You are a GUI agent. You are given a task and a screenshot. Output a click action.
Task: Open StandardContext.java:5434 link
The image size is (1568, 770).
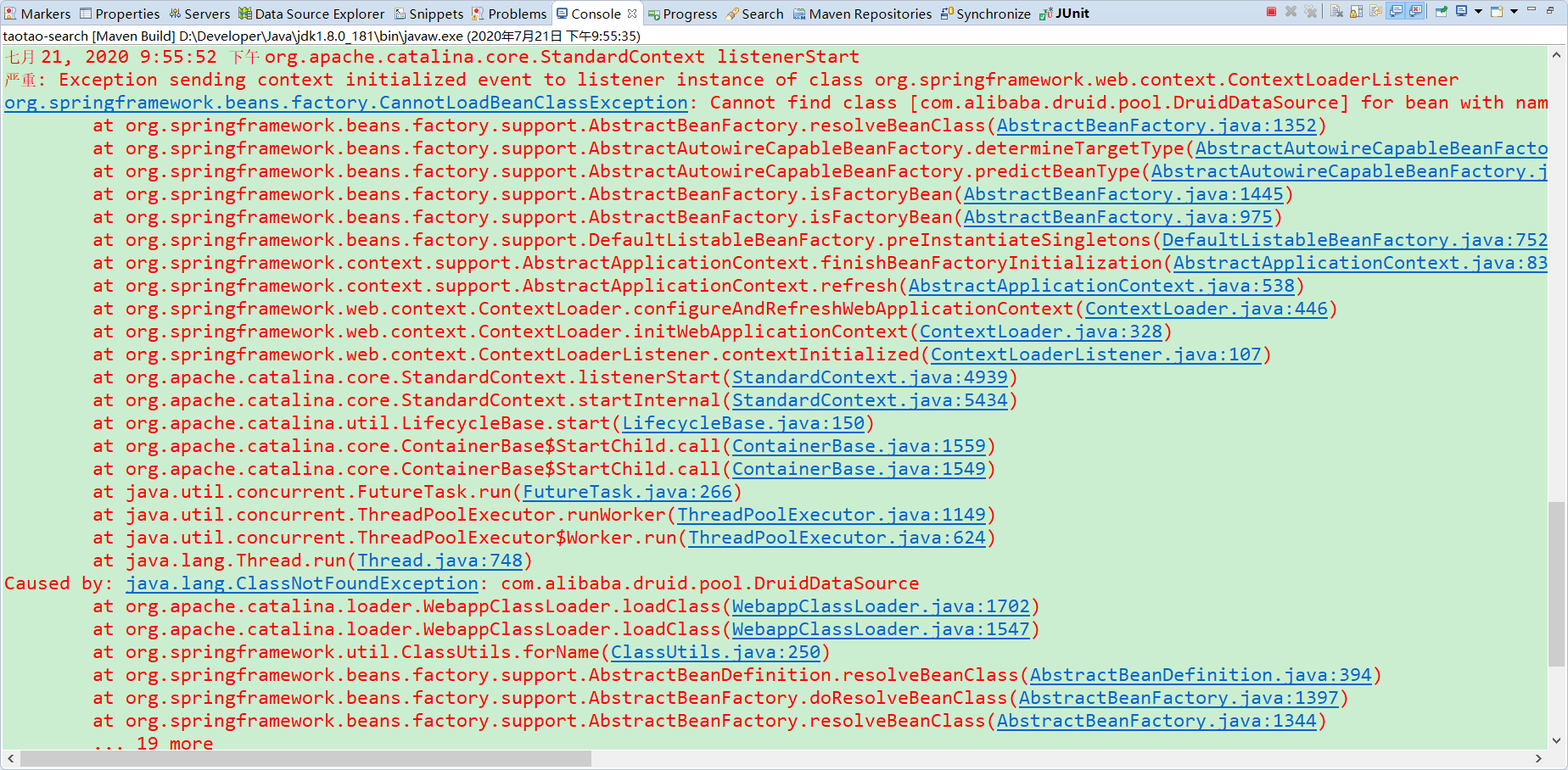click(870, 400)
